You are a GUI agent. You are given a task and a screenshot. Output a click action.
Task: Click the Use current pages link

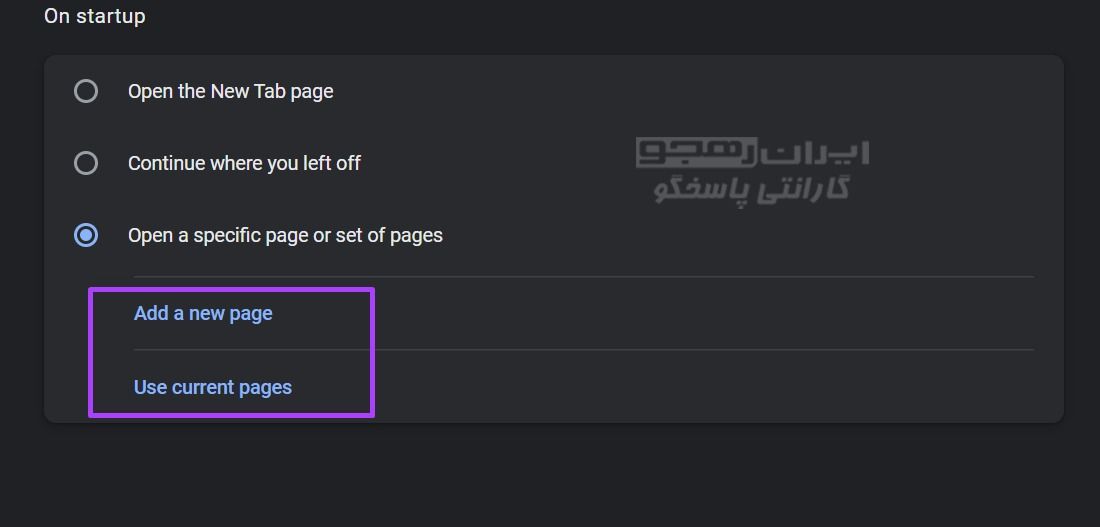click(213, 387)
